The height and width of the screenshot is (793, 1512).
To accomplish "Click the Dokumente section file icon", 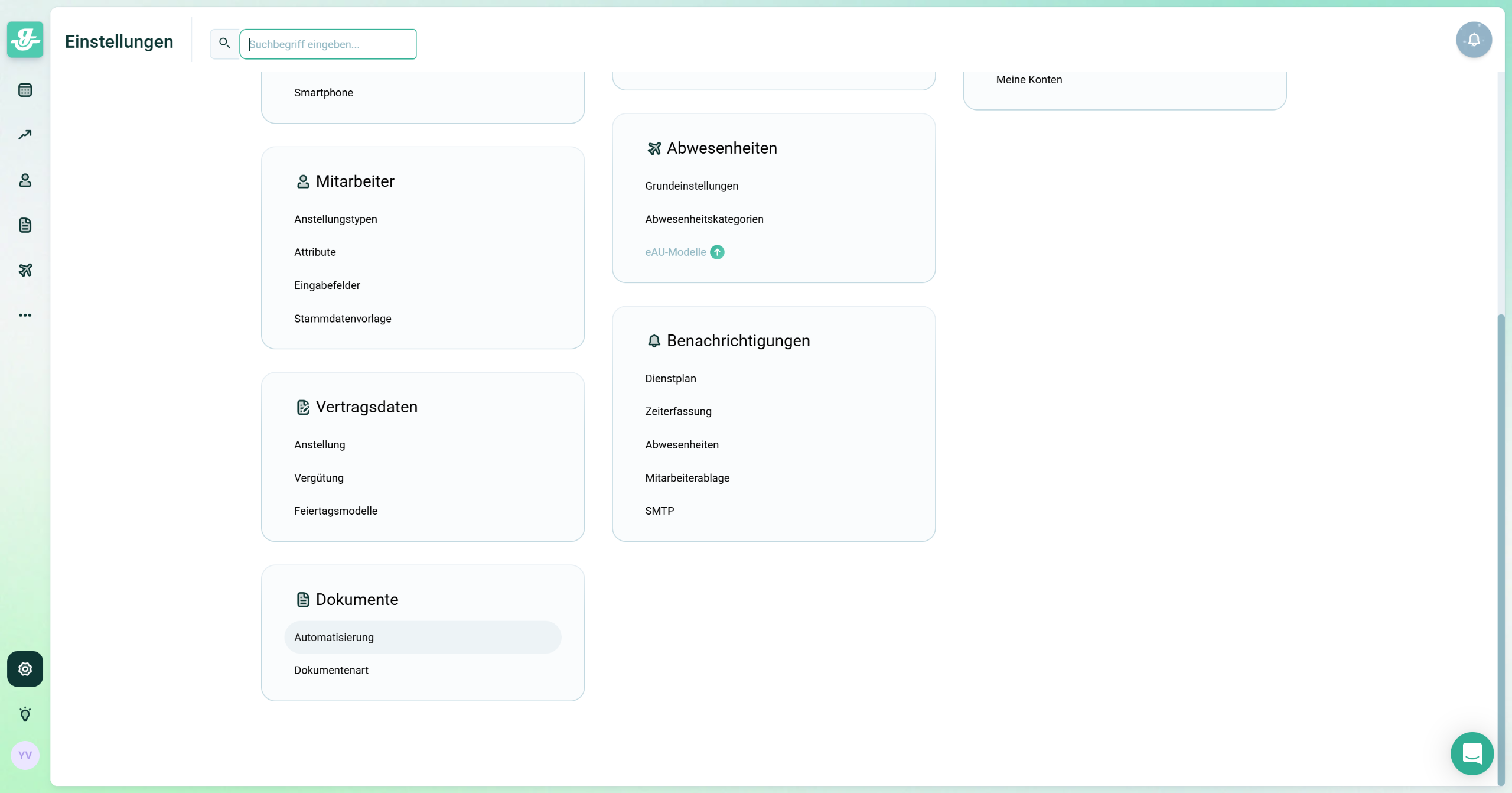I will [303, 600].
